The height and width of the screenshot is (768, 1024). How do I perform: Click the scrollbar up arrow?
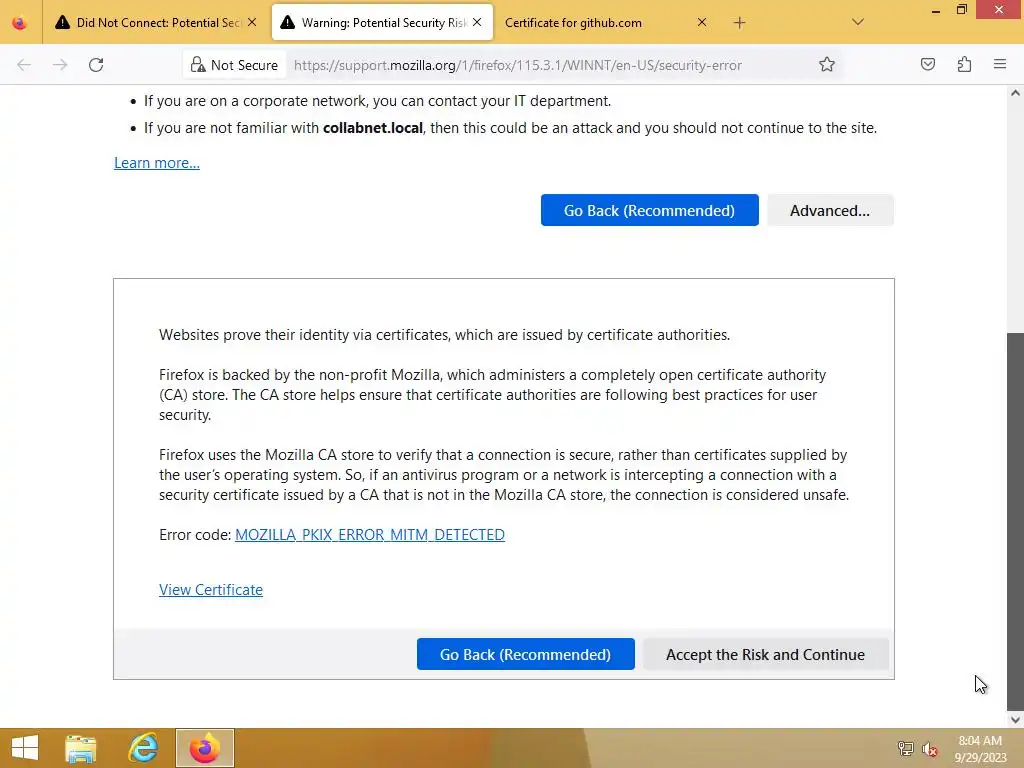click(x=1015, y=93)
